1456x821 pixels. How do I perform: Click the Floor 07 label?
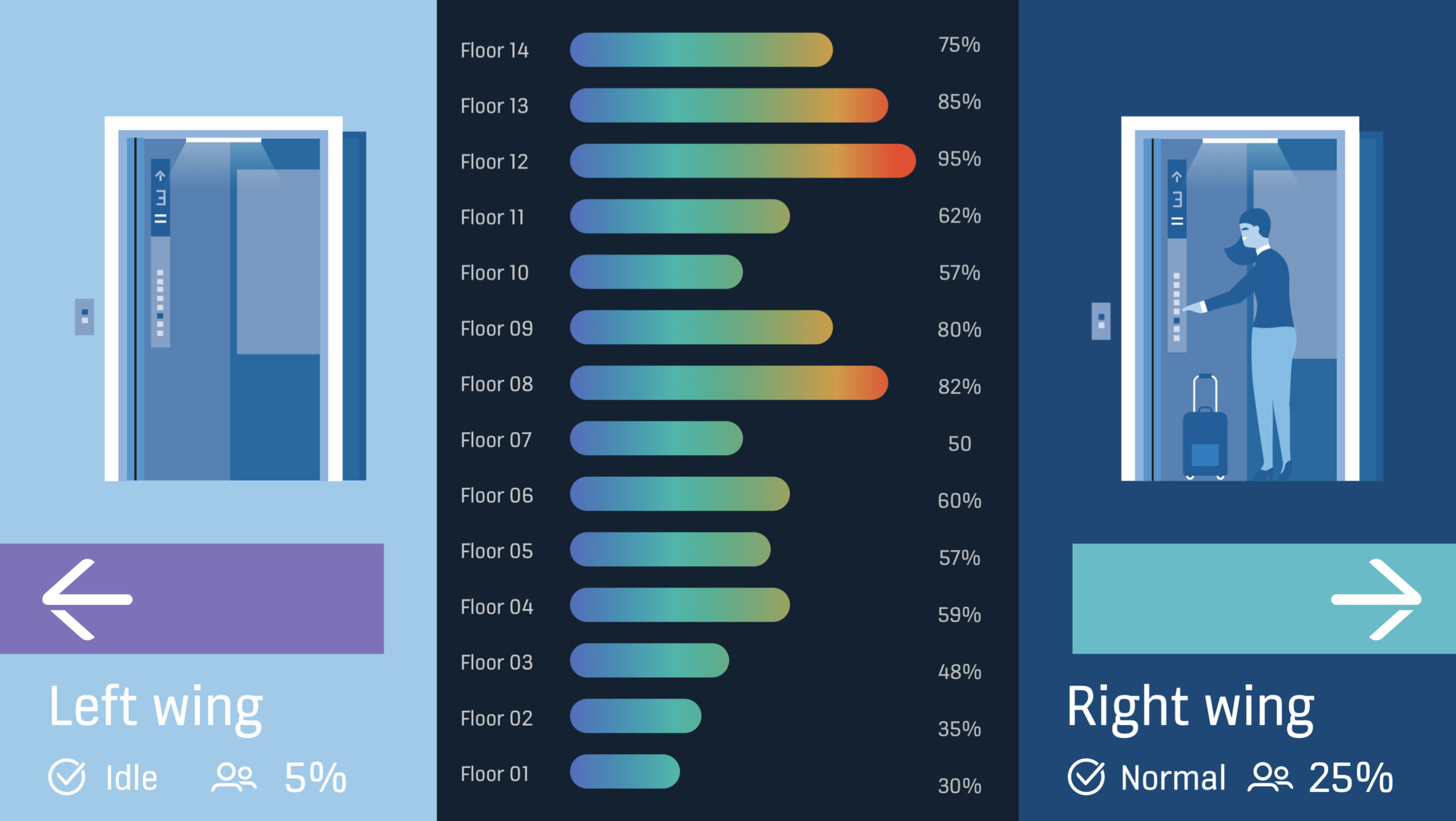(496, 440)
